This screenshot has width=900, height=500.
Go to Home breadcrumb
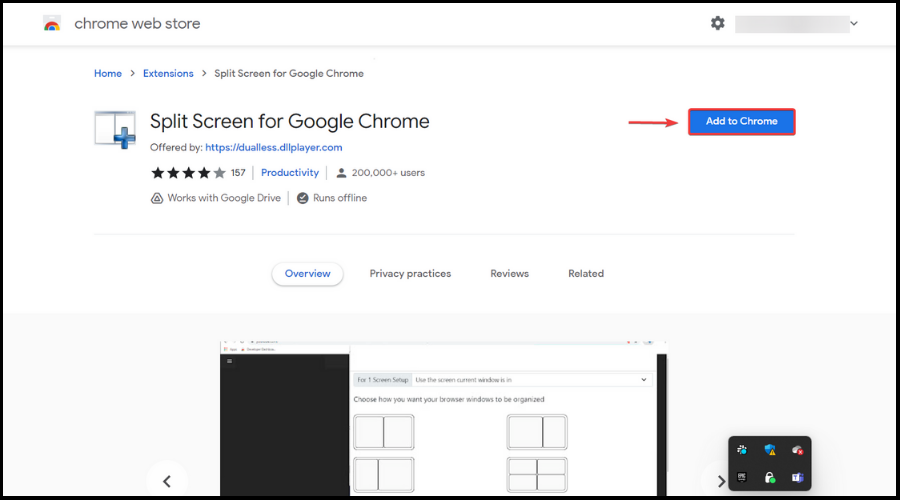pyautogui.click(x=108, y=73)
